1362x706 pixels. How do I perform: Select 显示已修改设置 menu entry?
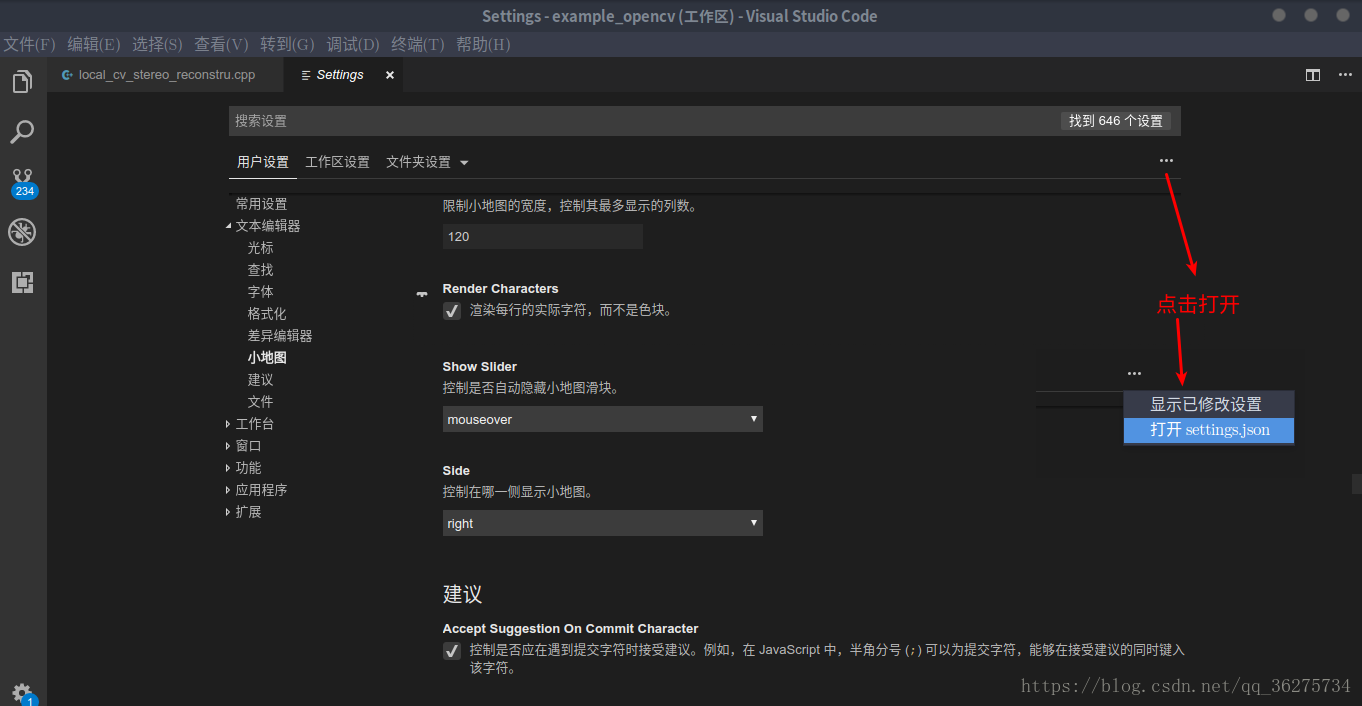point(1209,404)
